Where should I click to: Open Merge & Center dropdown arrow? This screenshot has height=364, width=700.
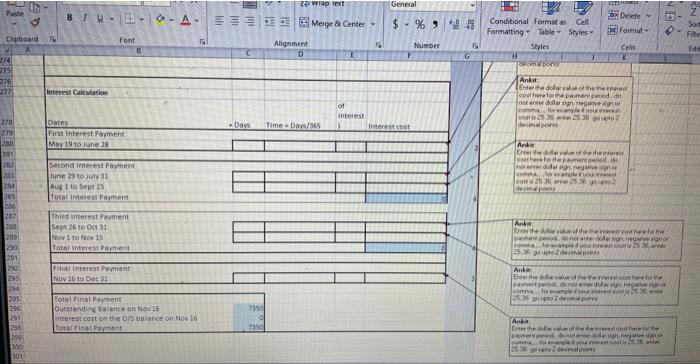tap(373, 24)
